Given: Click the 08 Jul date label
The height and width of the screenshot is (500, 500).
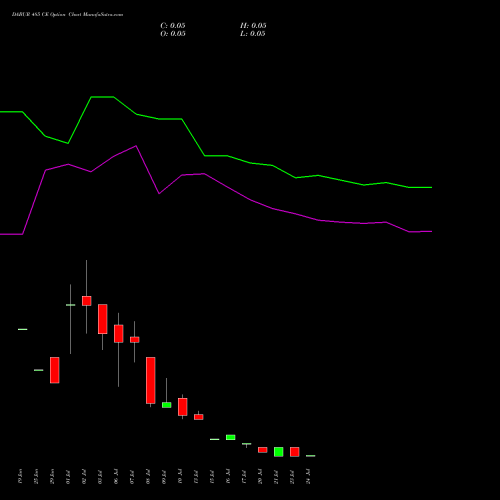Looking at the screenshot, I should click(x=148, y=477).
